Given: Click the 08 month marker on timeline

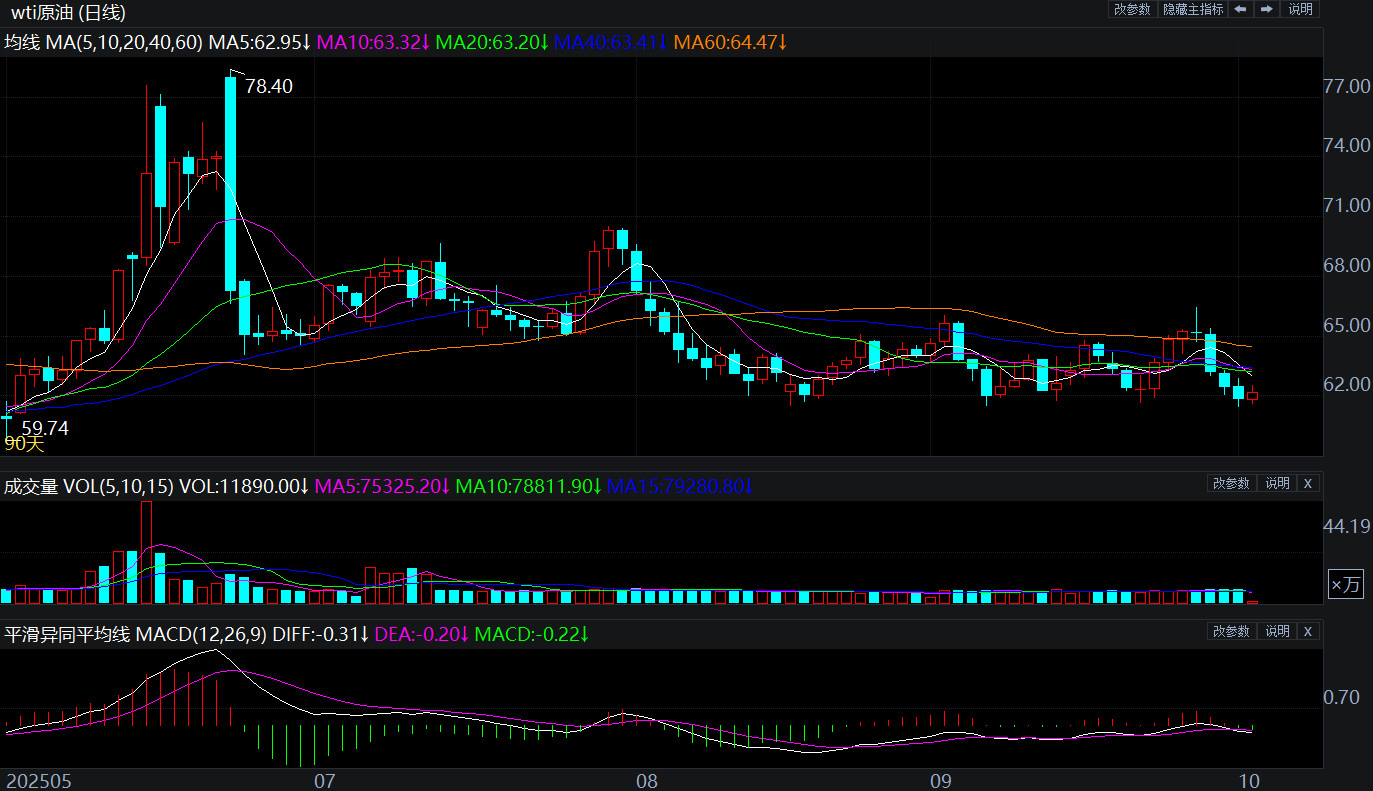Looking at the screenshot, I should coord(646,779).
